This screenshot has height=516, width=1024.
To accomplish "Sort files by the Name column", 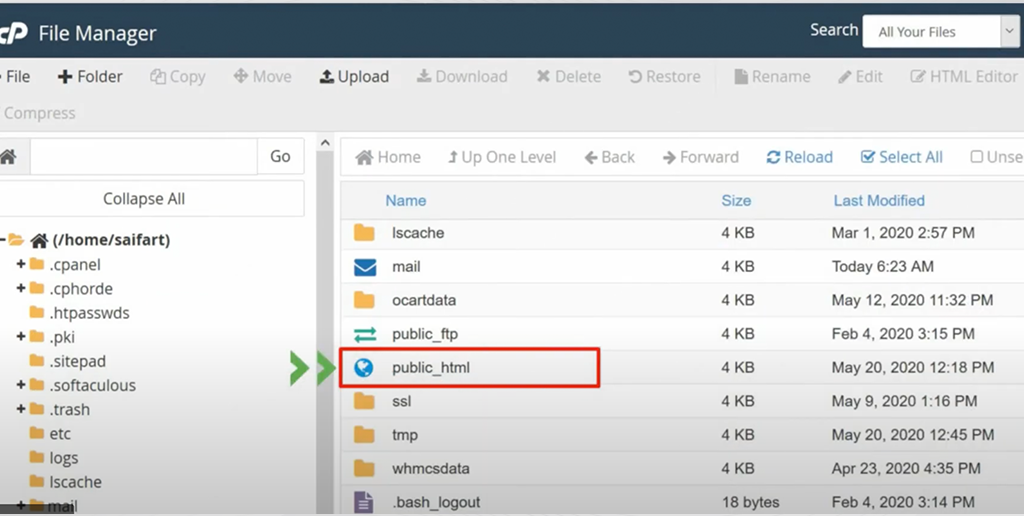I will pyautogui.click(x=406, y=201).
